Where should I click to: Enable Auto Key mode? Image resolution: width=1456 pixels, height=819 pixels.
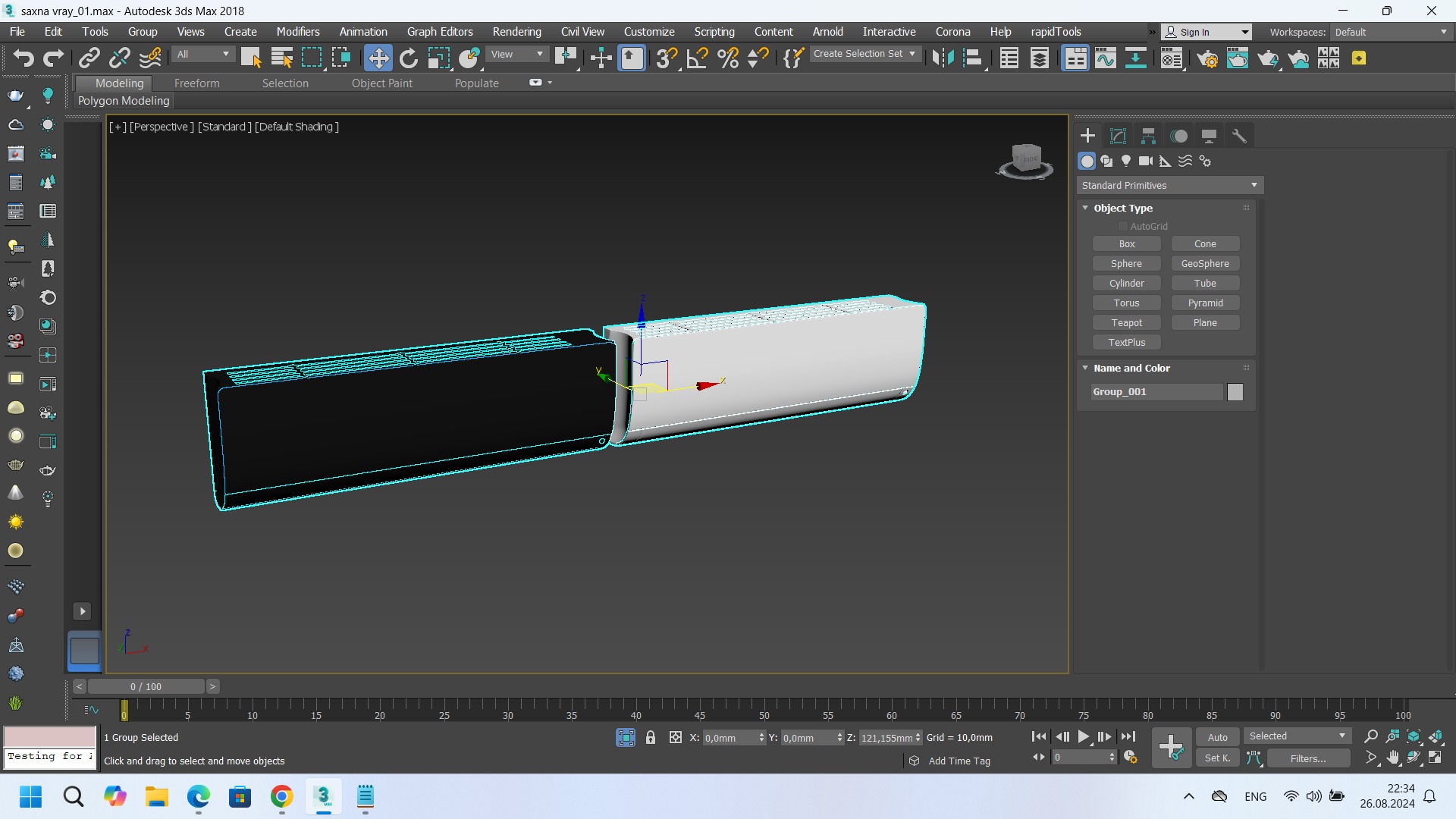coord(1217,737)
